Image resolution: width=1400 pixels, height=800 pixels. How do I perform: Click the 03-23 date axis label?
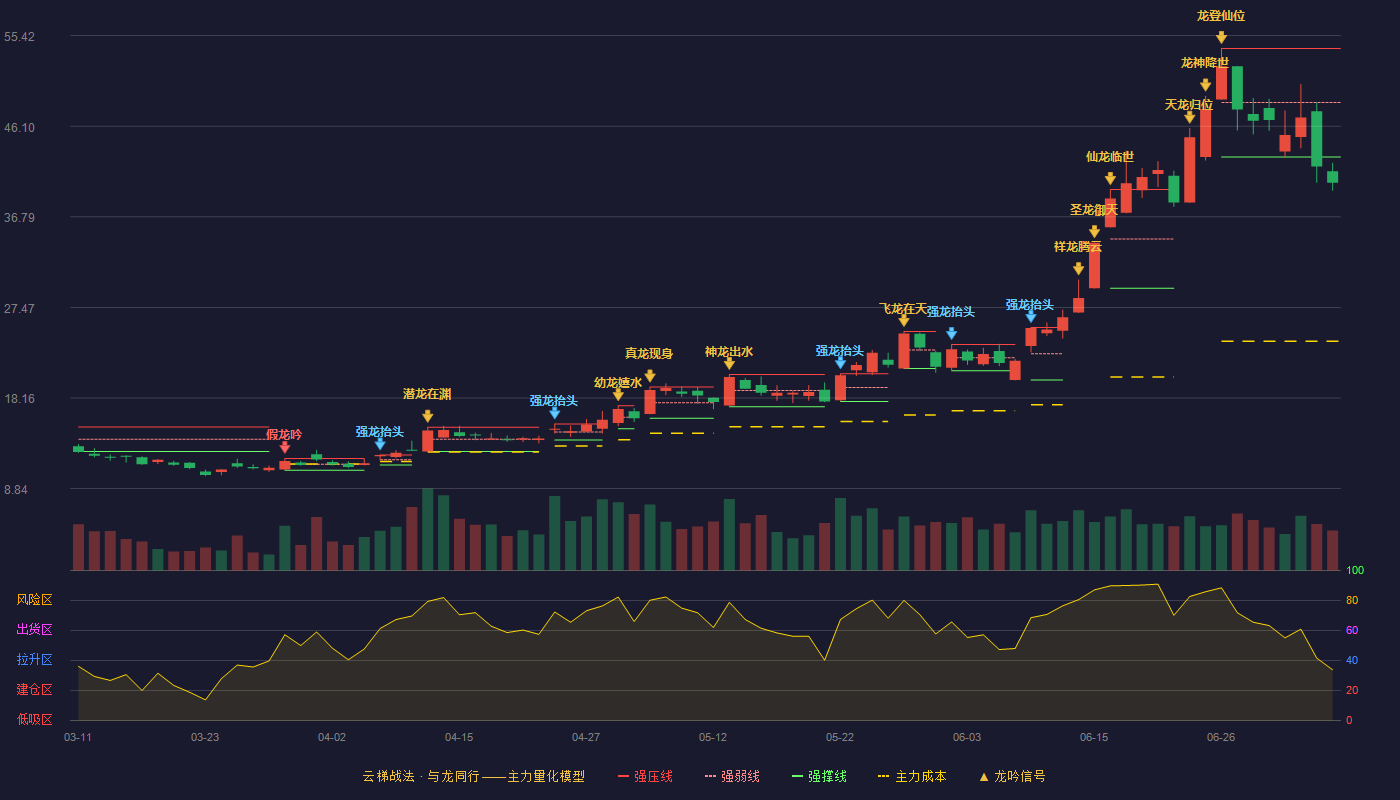(x=205, y=737)
